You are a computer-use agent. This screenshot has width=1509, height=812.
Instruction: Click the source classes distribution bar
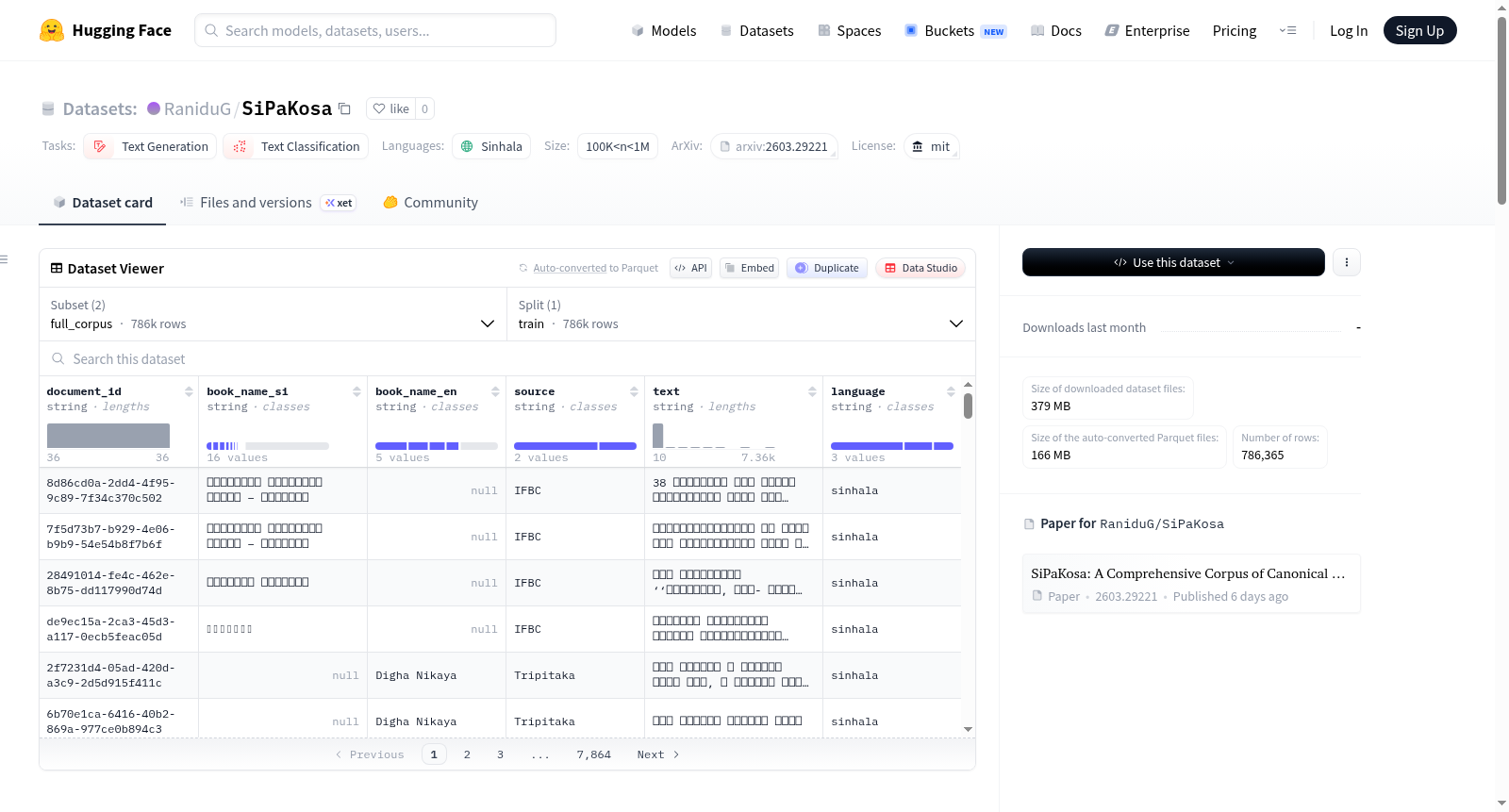(x=575, y=446)
